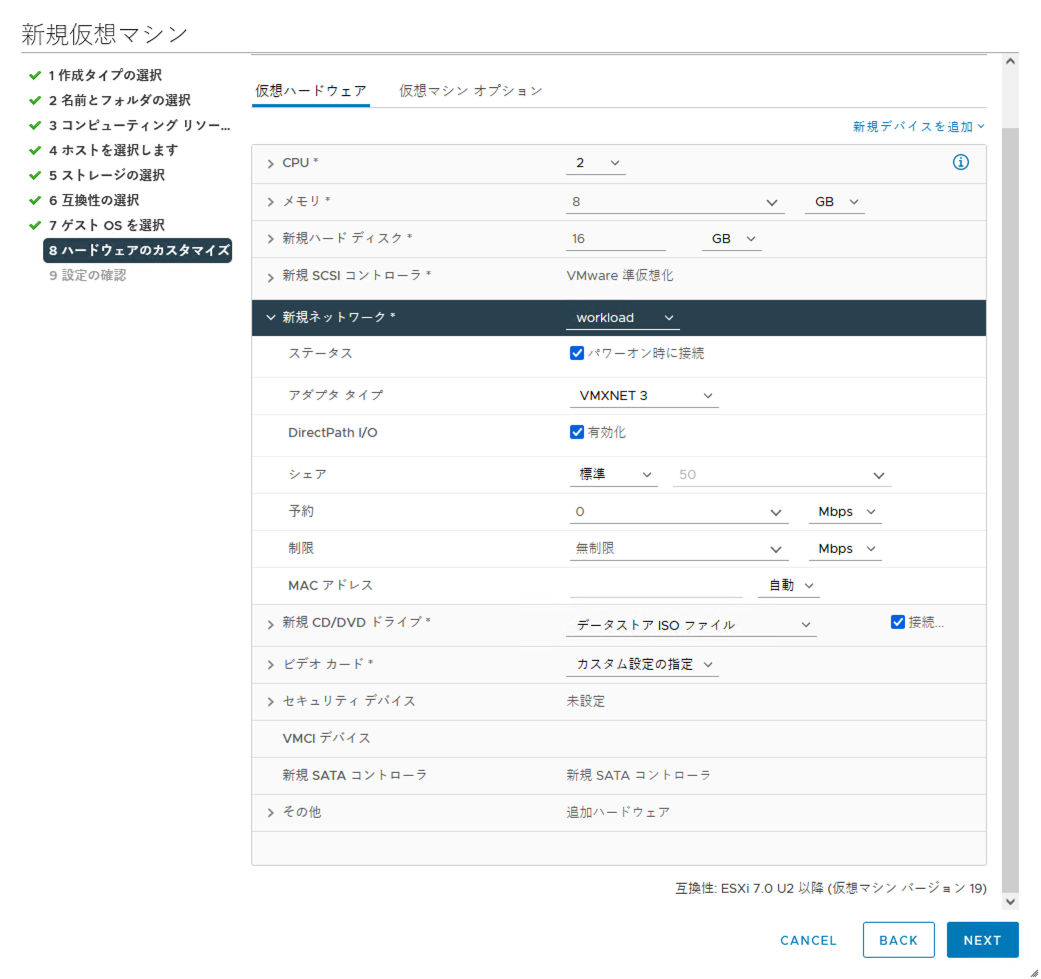Screen dimensions: 1041x979
Task: Go to step 7 ゲスト OS を選択
Action: 107,226
